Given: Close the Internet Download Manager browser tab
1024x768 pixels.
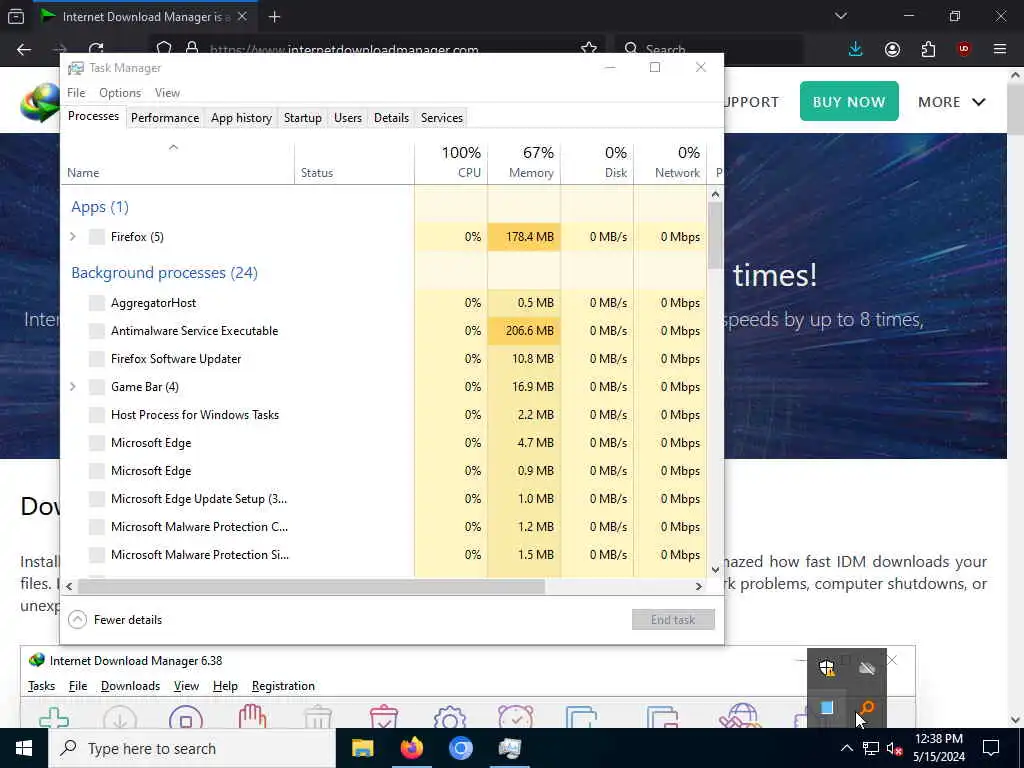Looking at the screenshot, I should (242, 17).
